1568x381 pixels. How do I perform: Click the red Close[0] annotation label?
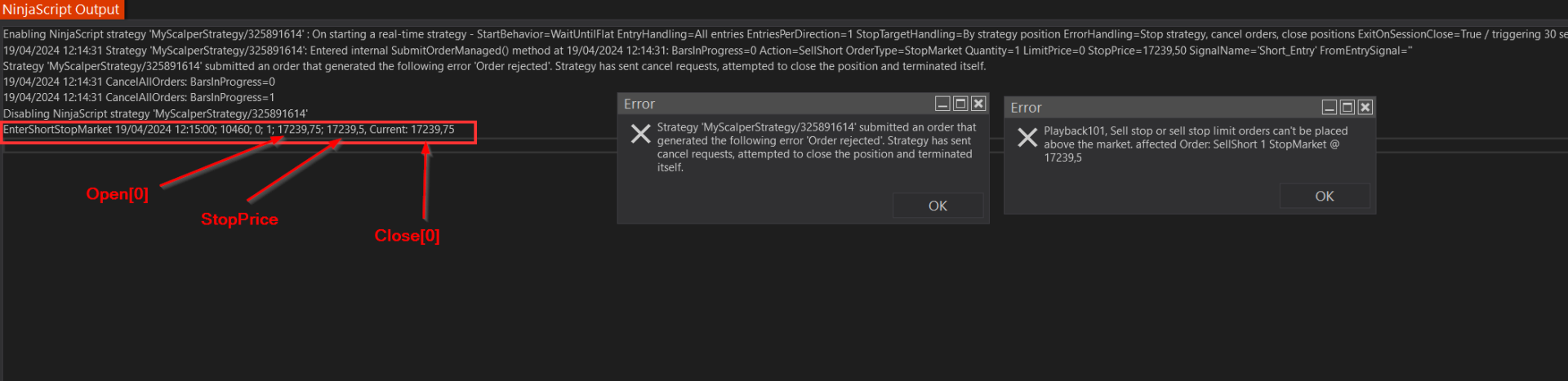(407, 236)
